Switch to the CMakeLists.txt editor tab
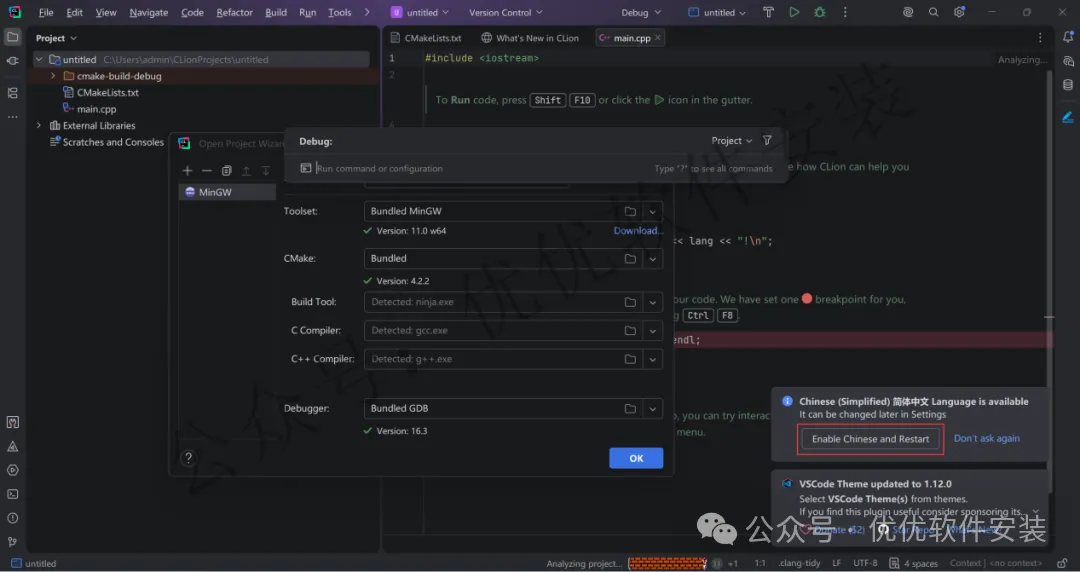Screen dimensions: 1080x572 pos(426,38)
